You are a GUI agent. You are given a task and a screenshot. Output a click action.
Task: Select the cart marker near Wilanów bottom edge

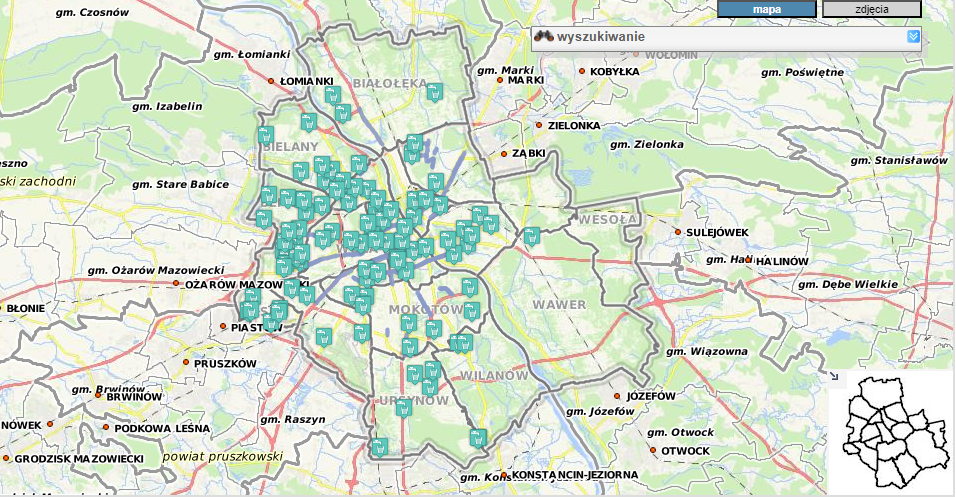[x=478, y=438]
